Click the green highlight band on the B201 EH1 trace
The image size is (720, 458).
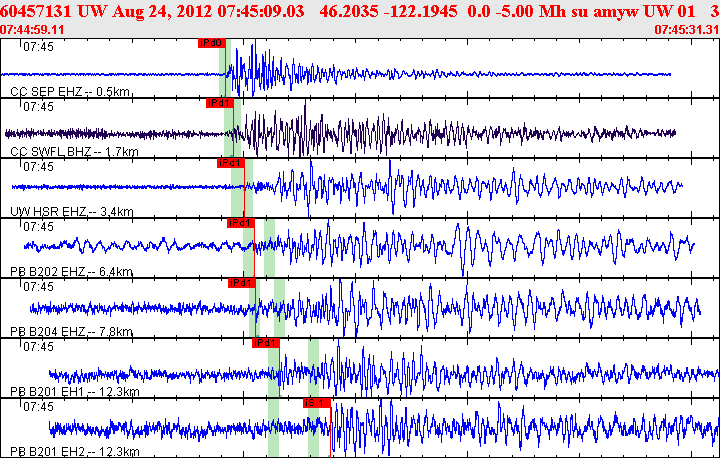point(273,368)
